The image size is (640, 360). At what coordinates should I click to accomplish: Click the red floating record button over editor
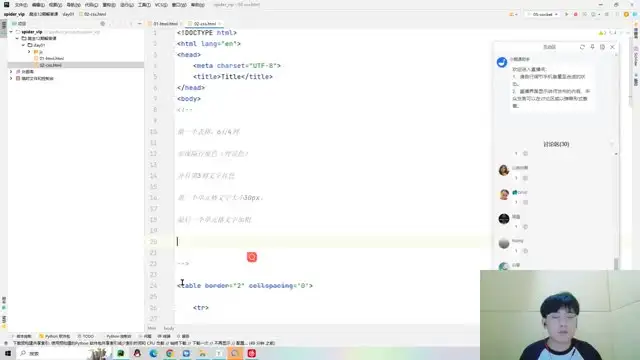(x=252, y=257)
